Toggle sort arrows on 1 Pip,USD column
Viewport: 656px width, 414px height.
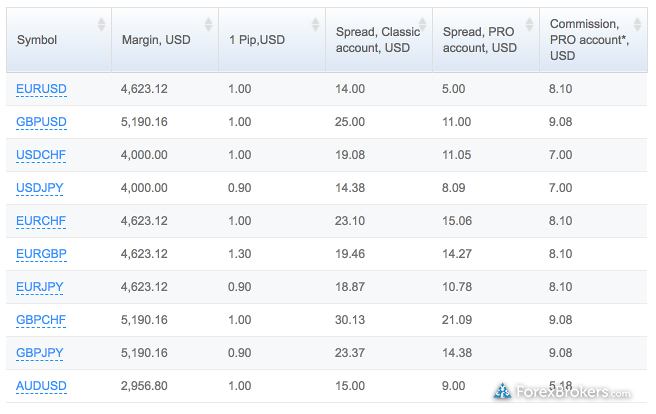[315, 24]
